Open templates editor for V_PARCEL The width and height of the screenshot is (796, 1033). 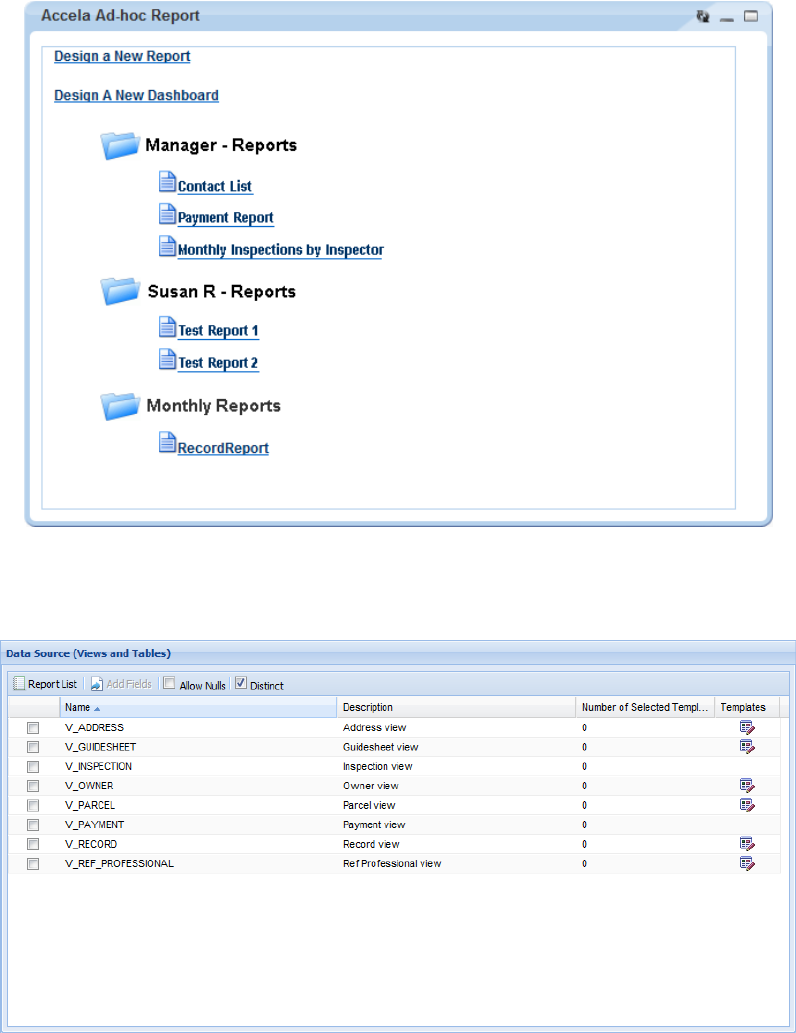(747, 805)
